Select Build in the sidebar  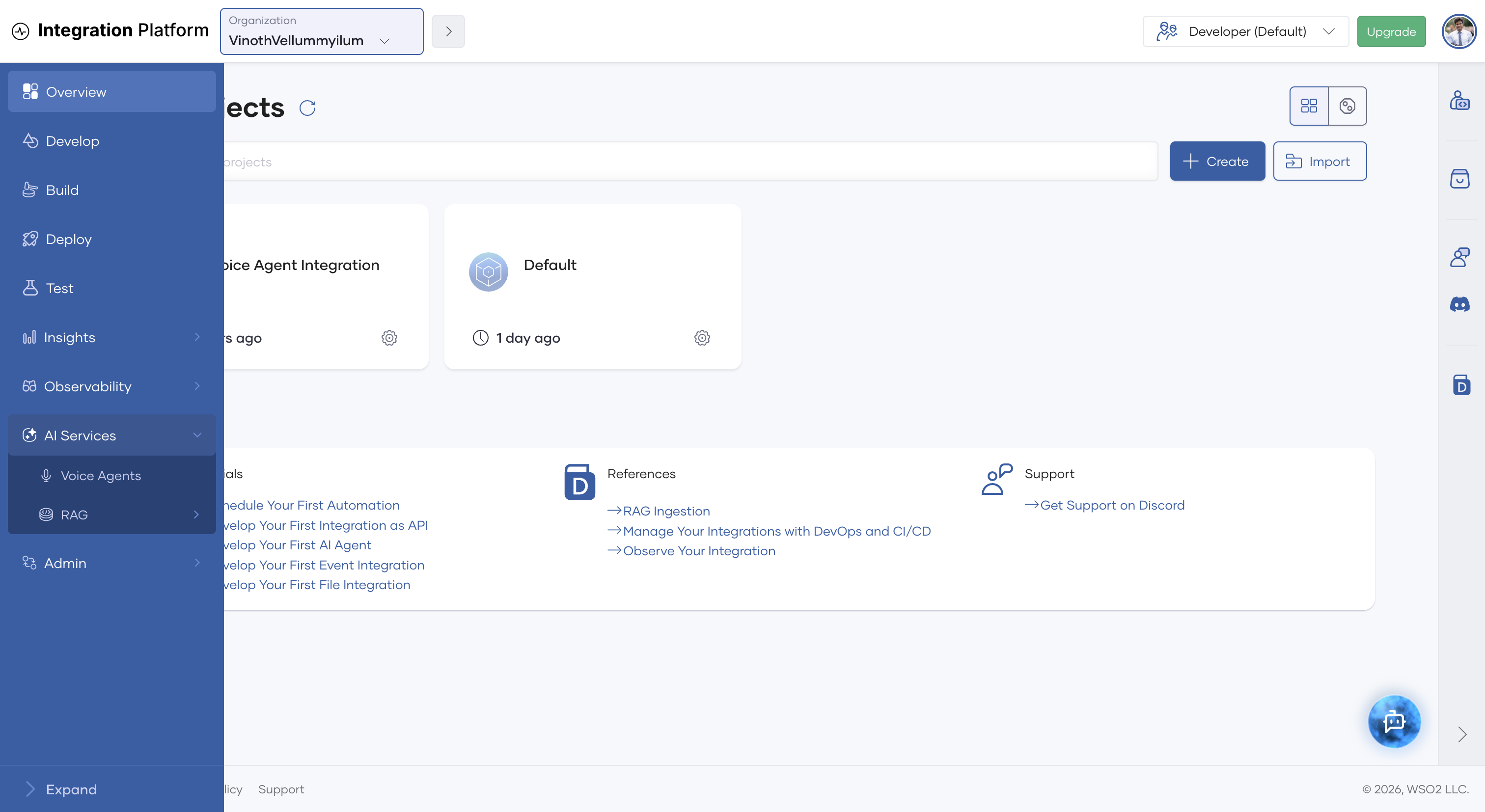coord(112,189)
